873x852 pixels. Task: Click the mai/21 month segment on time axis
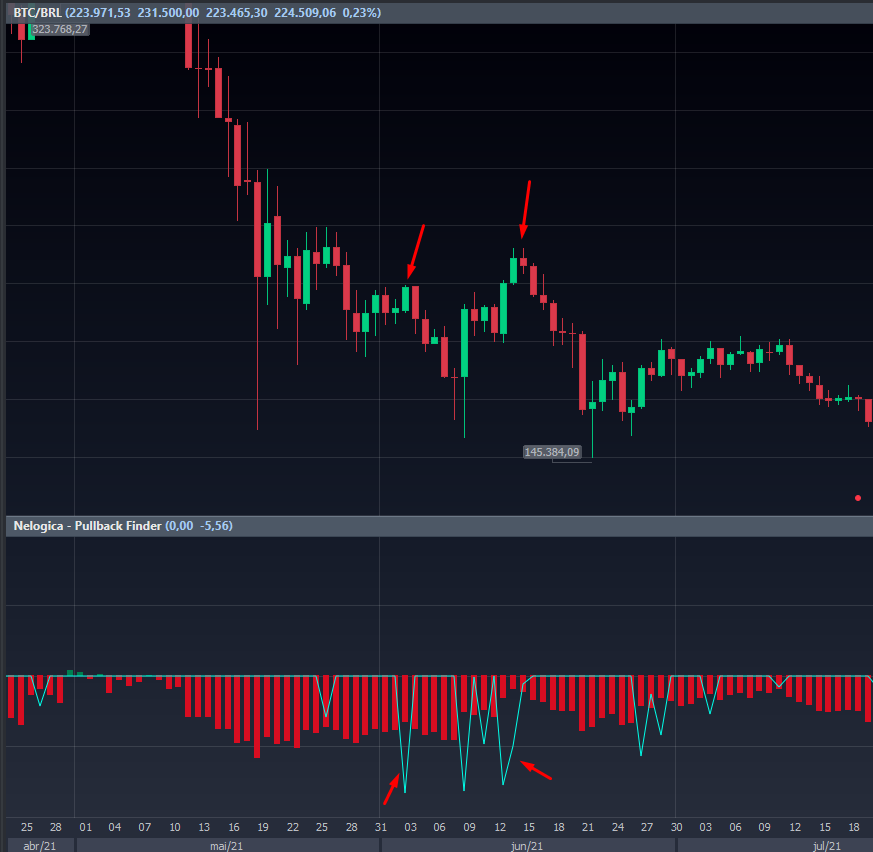point(227,845)
